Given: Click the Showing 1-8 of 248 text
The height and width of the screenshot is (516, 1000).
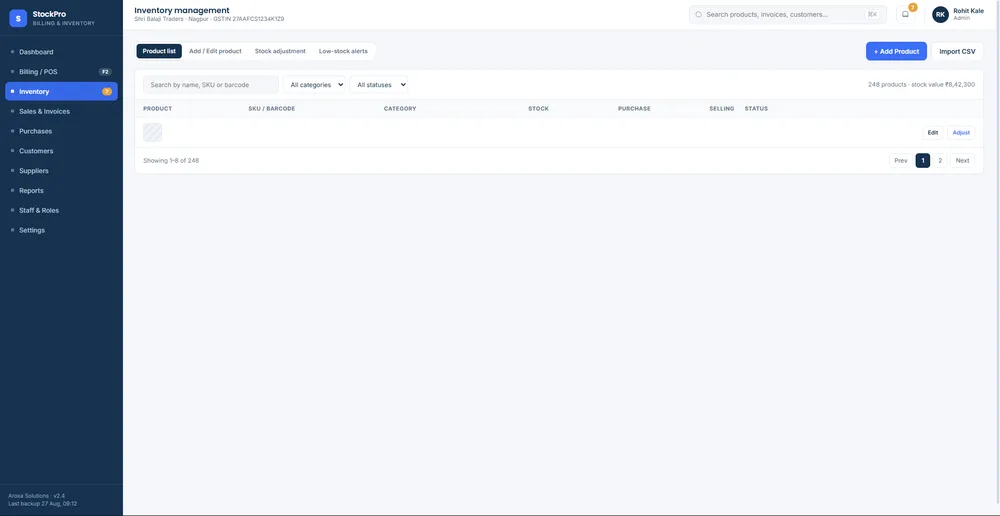Looking at the screenshot, I should point(171,161).
